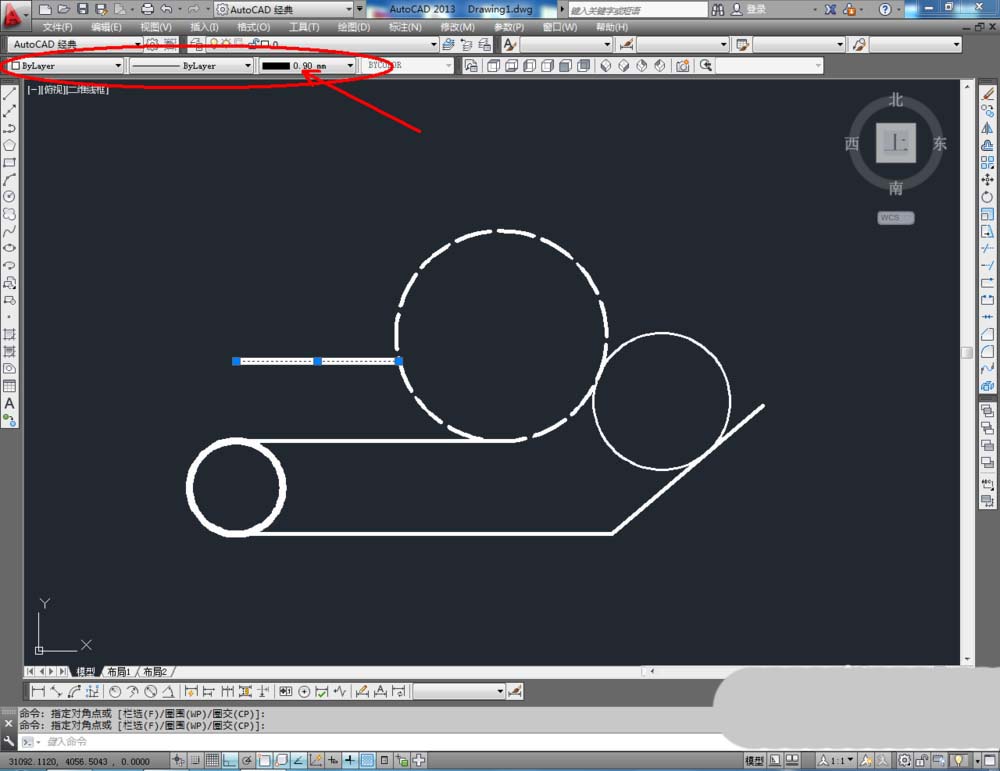Toggle Object Snap in the status bar

(264, 760)
